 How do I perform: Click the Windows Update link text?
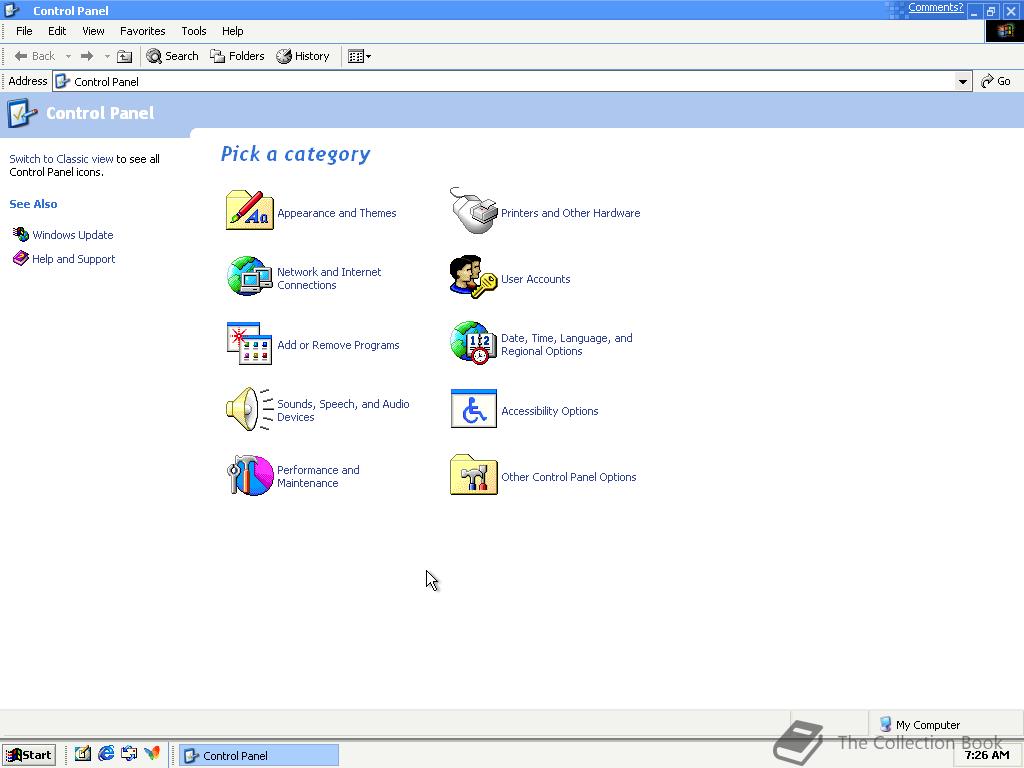[72, 234]
